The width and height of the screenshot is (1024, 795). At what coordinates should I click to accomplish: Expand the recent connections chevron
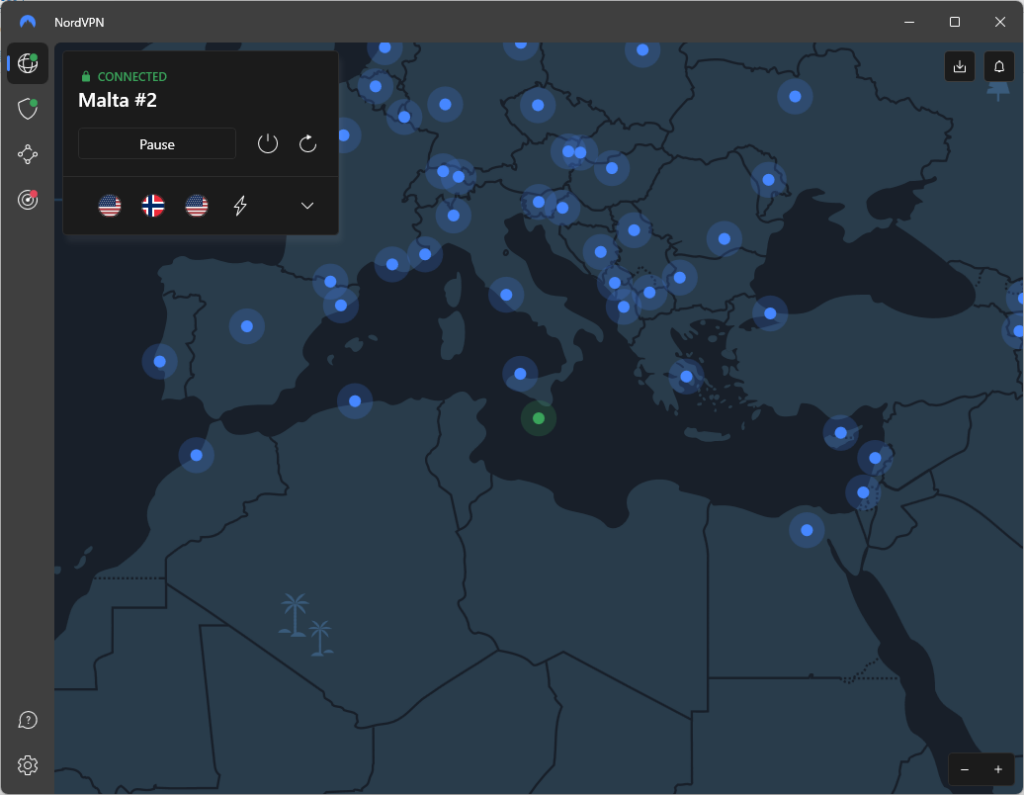click(307, 206)
